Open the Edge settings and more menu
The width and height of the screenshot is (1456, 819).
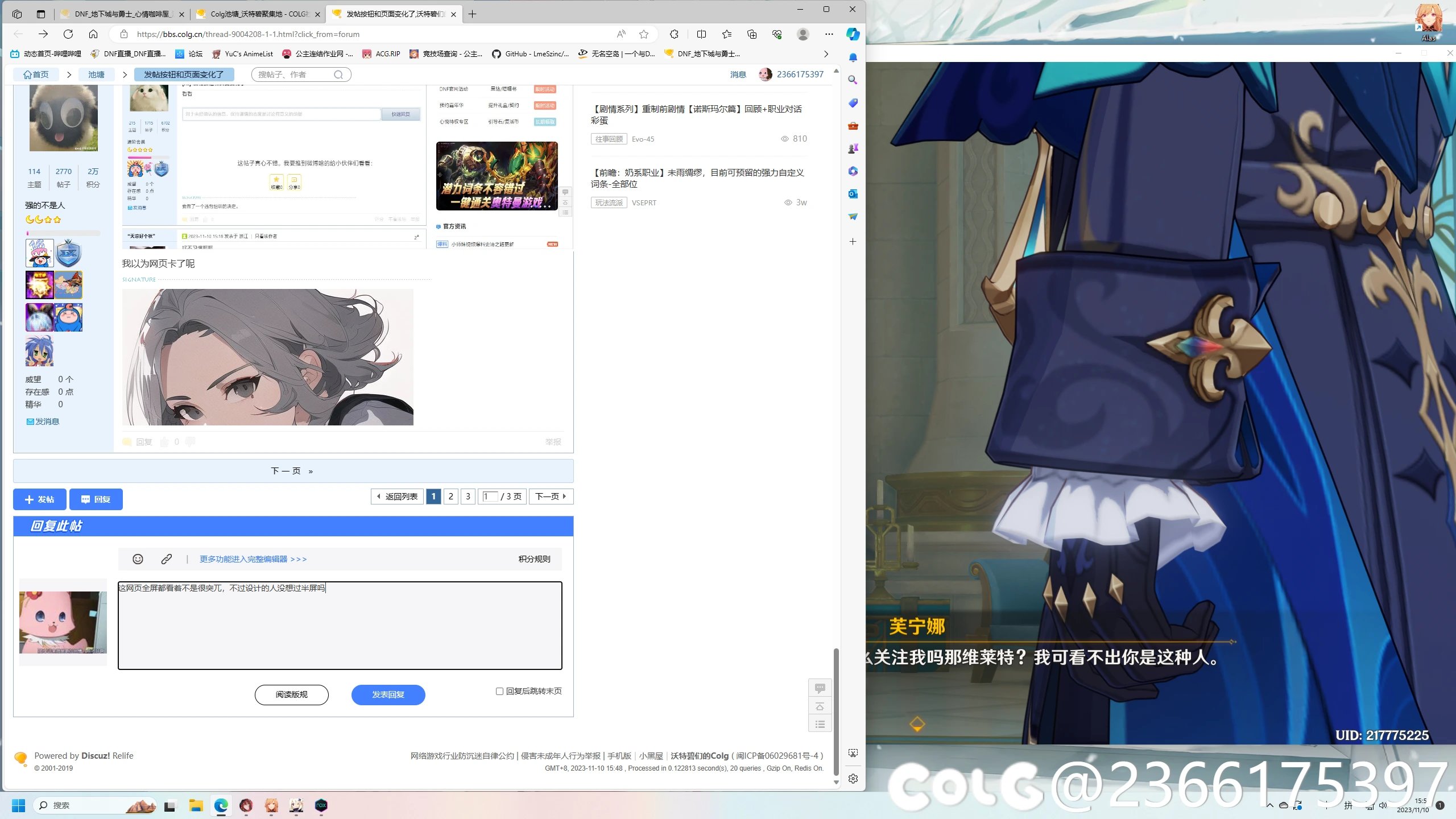[829, 34]
